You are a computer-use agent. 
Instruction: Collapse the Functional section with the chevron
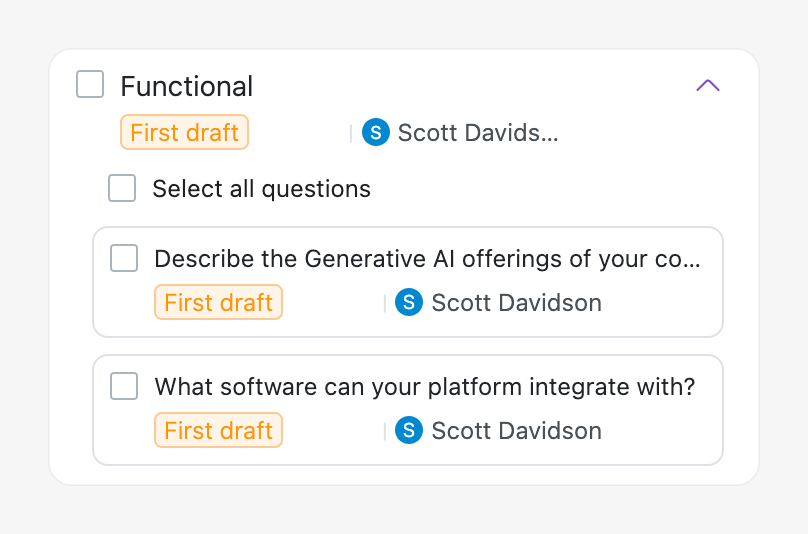coord(708,86)
